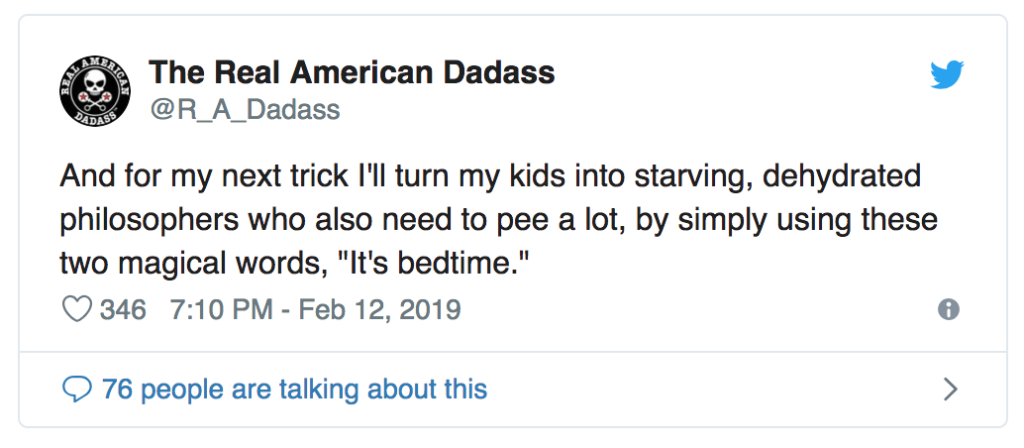This screenshot has width=1024, height=448.
Task: Visit the @R_A_Dadass handle link
Action: tap(245, 109)
